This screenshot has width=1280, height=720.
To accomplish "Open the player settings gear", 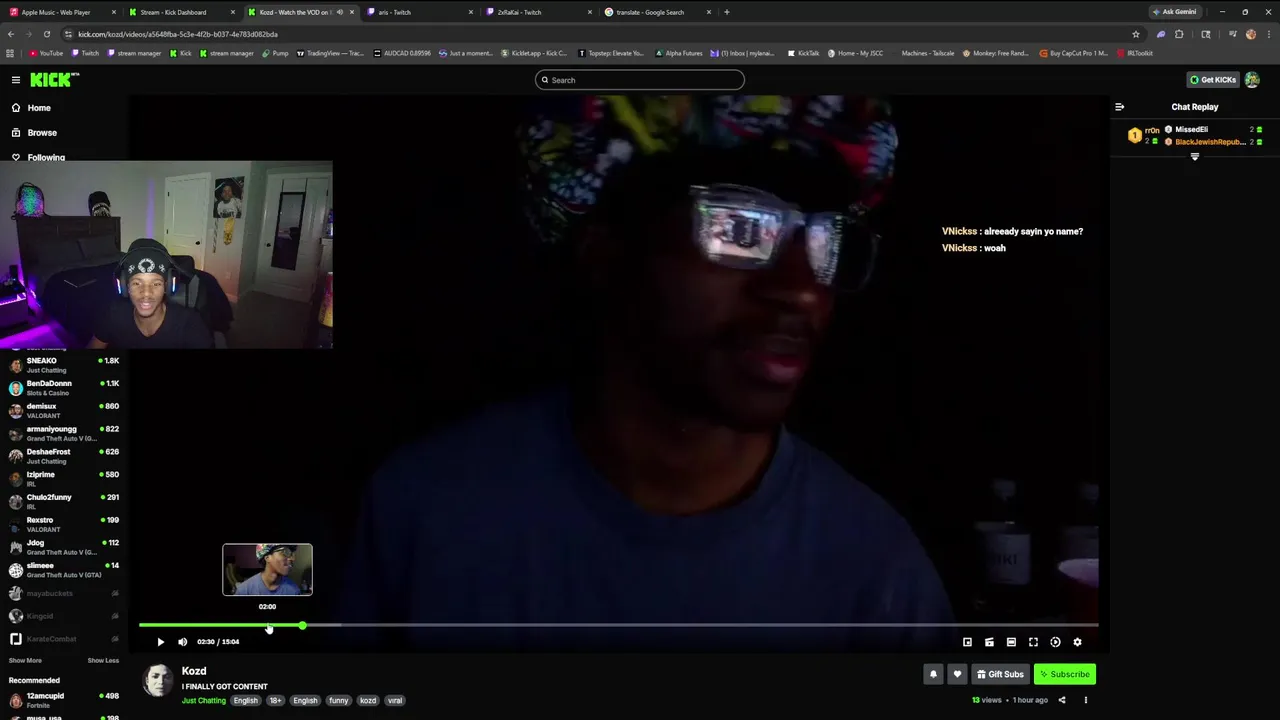I will (1077, 642).
